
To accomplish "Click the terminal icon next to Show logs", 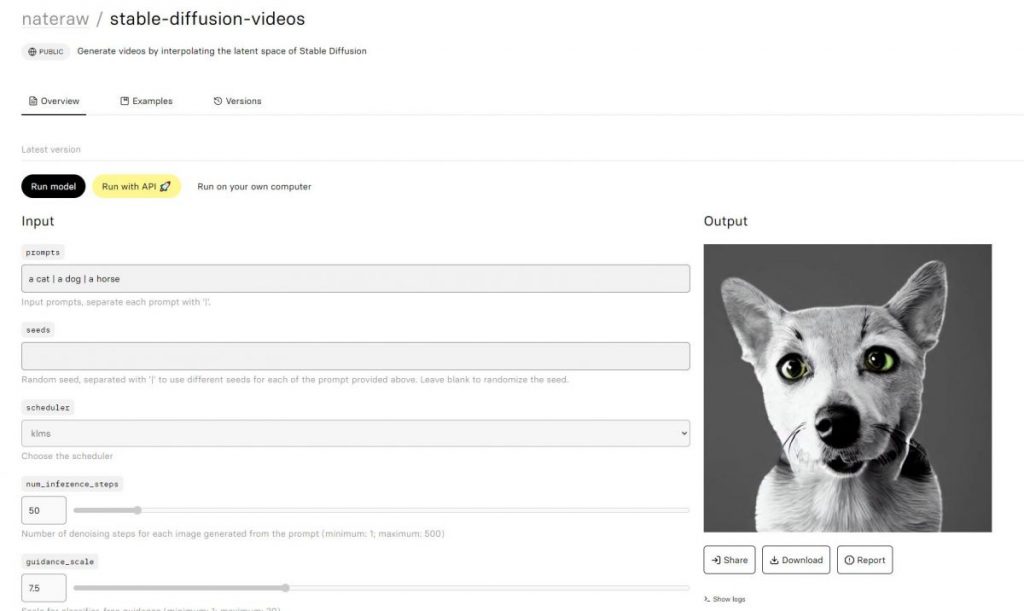I will (707, 598).
